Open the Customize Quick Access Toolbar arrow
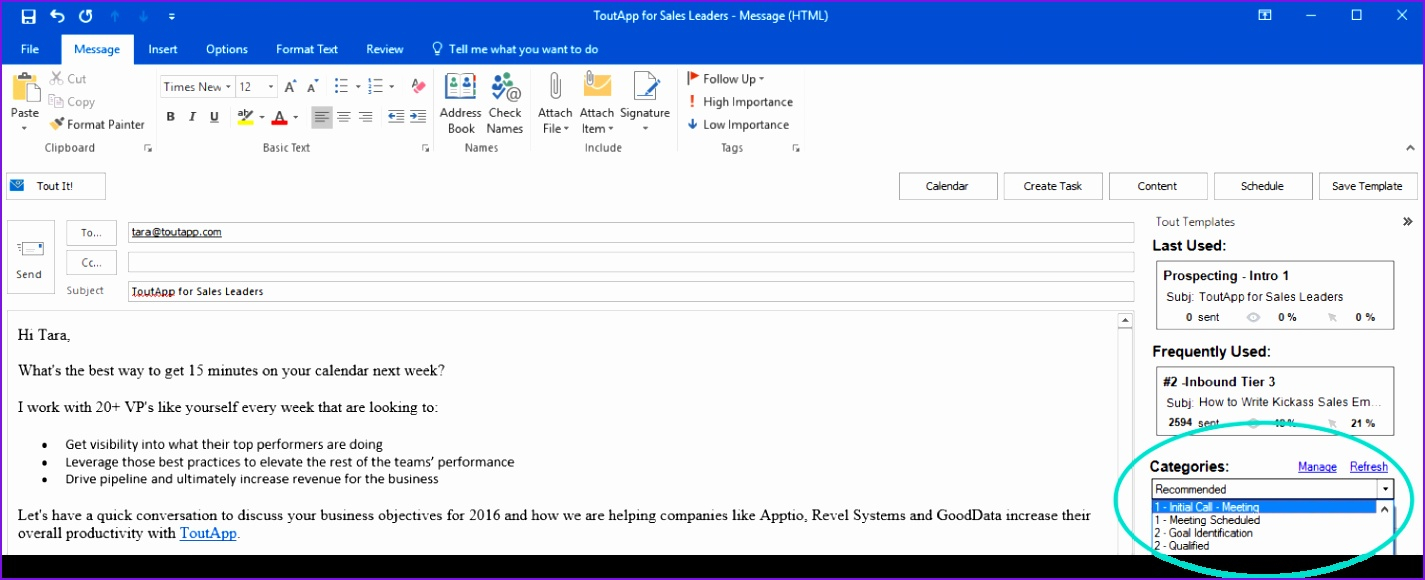Viewport: 1425px width, 580px height. (172, 16)
